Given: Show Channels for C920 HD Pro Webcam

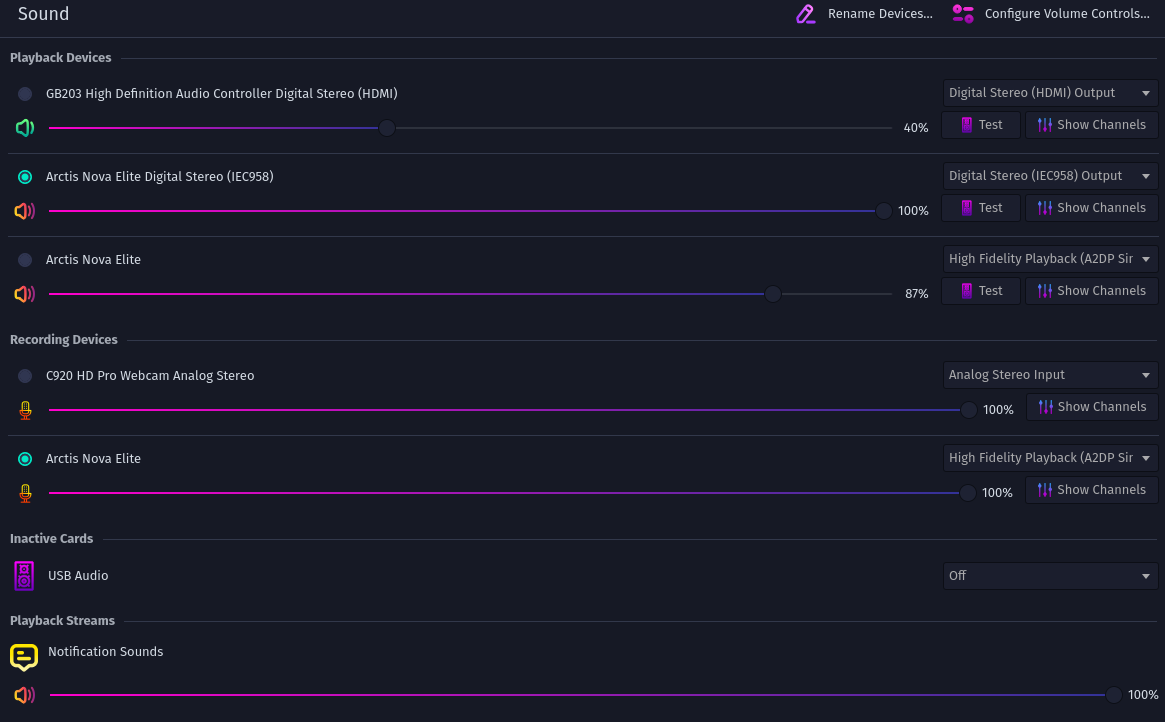Looking at the screenshot, I should click(x=1091, y=407).
